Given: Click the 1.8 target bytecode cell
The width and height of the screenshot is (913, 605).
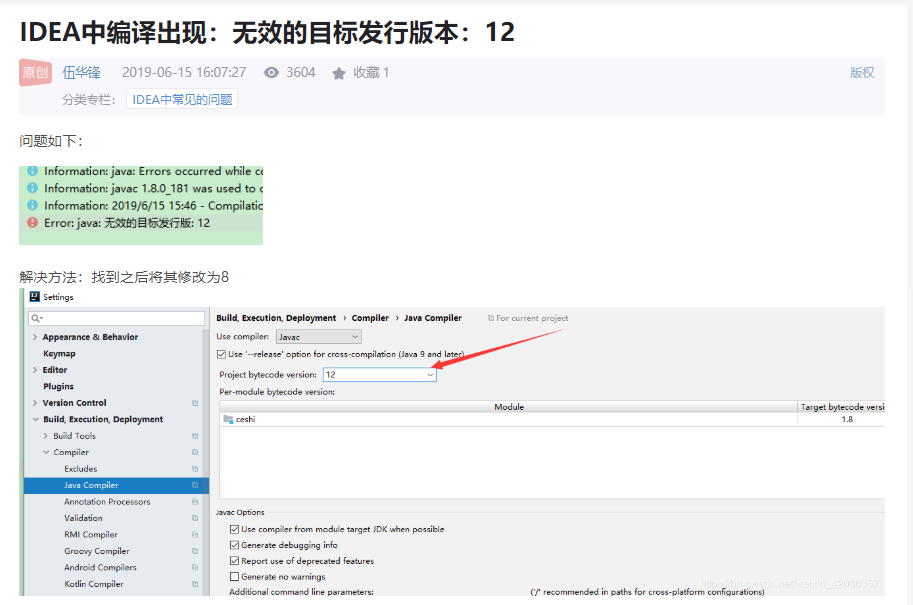Looking at the screenshot, I should (847, 419).
